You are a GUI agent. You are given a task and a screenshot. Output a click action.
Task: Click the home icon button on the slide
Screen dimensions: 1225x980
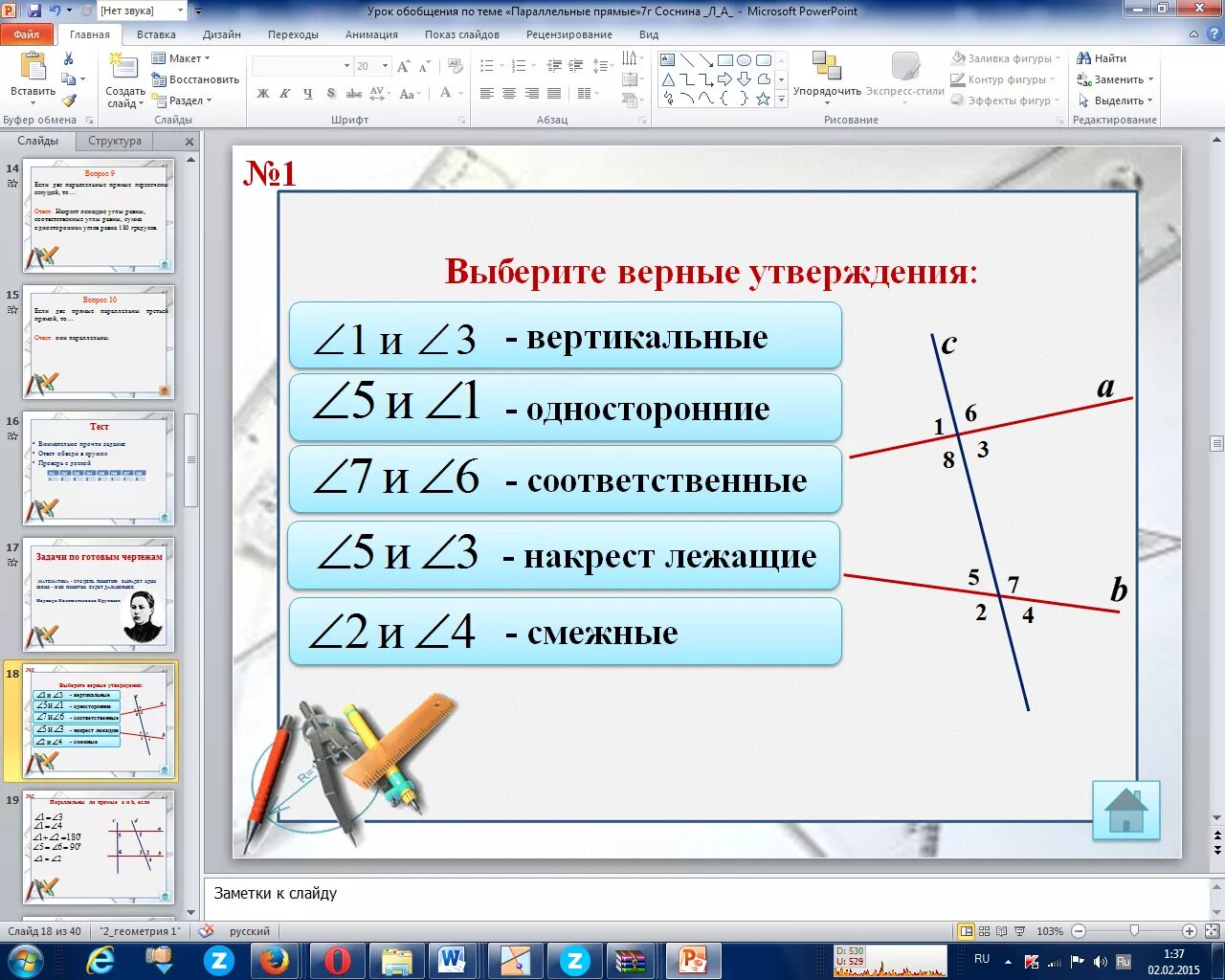click(1125, 811)
